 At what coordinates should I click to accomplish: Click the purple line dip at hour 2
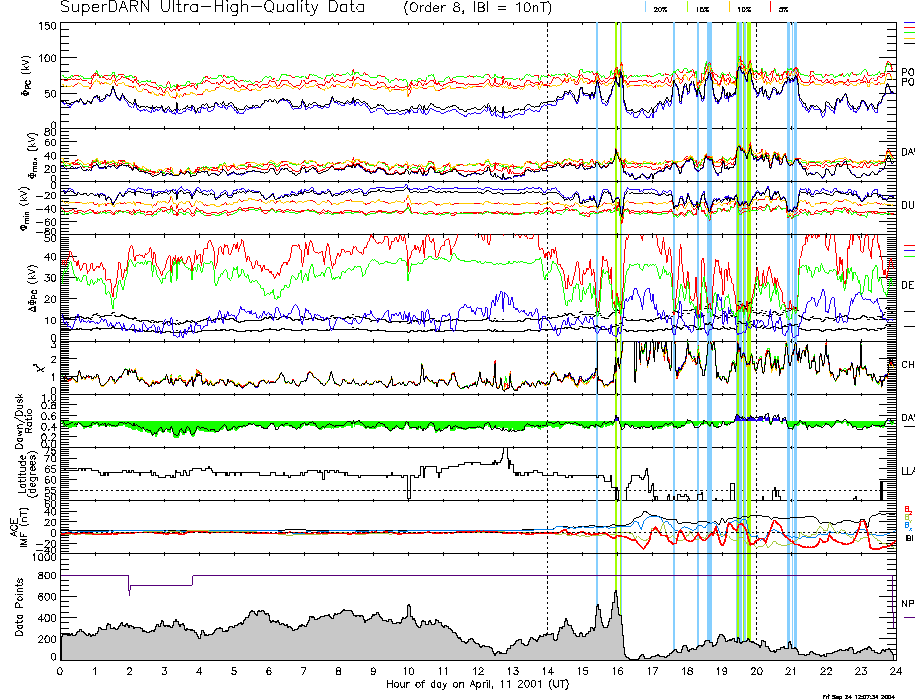click(129, 588)
